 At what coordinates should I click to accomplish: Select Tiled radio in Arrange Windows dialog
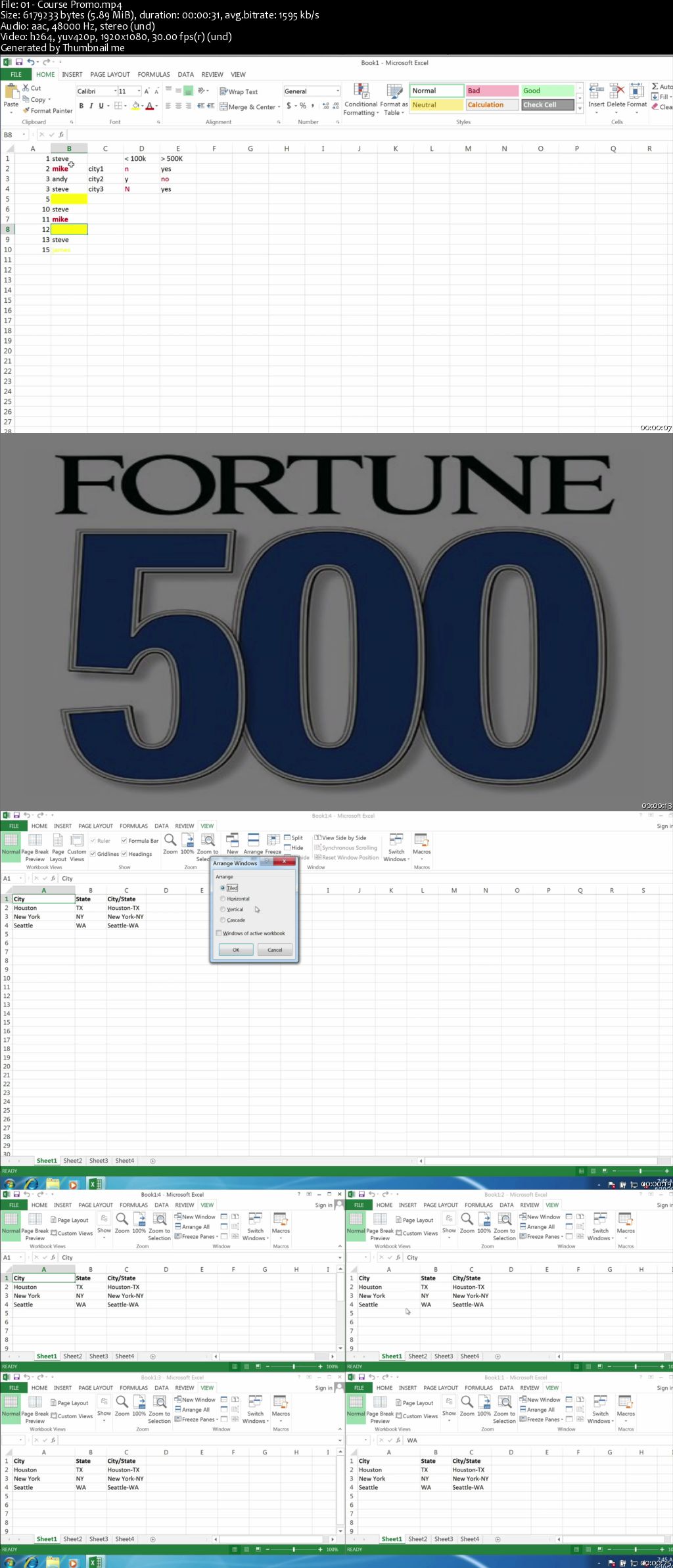[x=223, y=888]
